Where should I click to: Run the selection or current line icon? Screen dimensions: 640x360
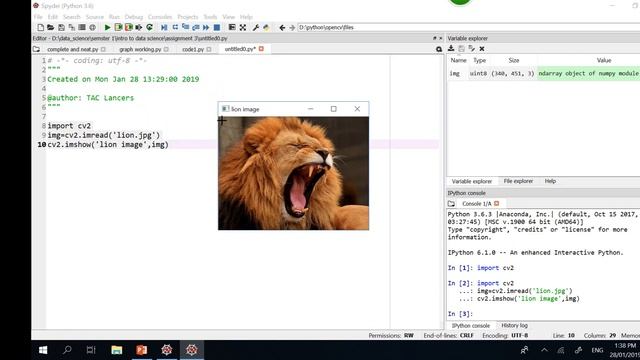[139, 27]
